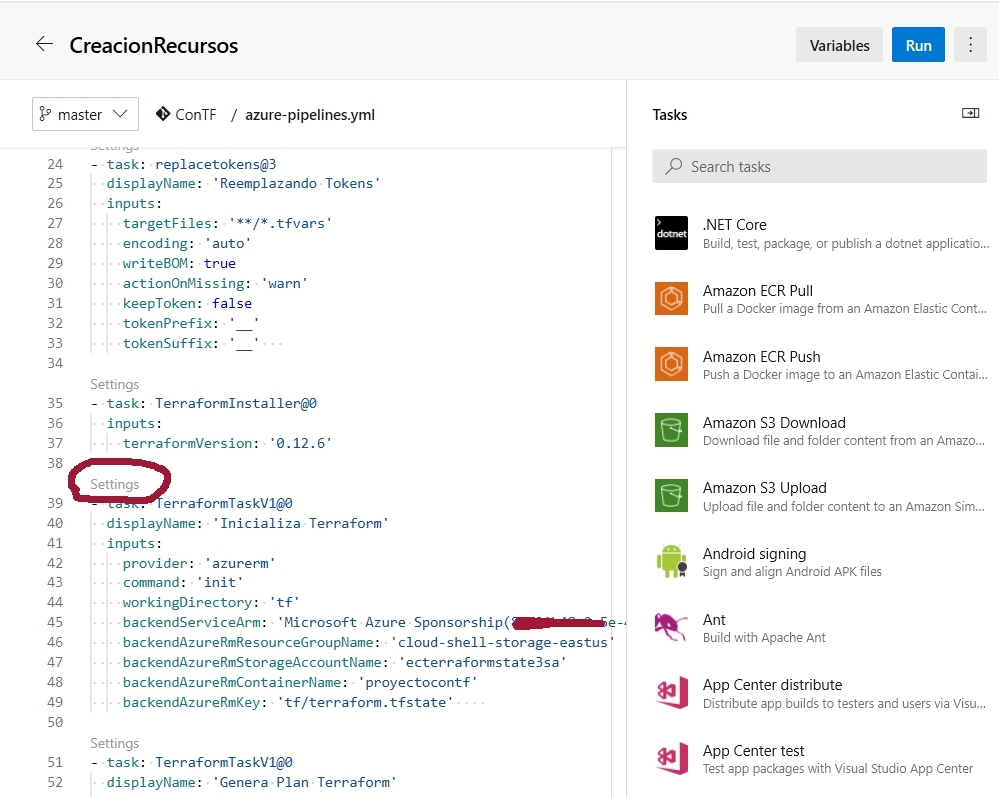999x797 pixels.
Task: Click line 24 task replacetokens@3
Action: [x=184, y=164]
